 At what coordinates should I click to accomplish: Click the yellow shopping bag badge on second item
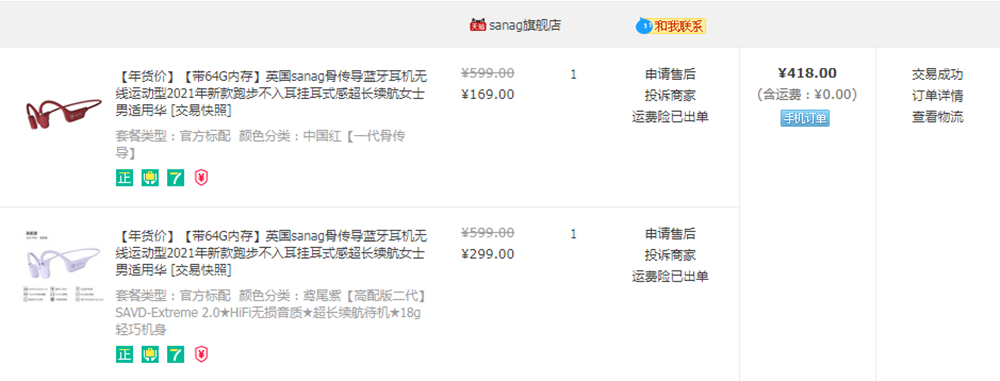150,354
